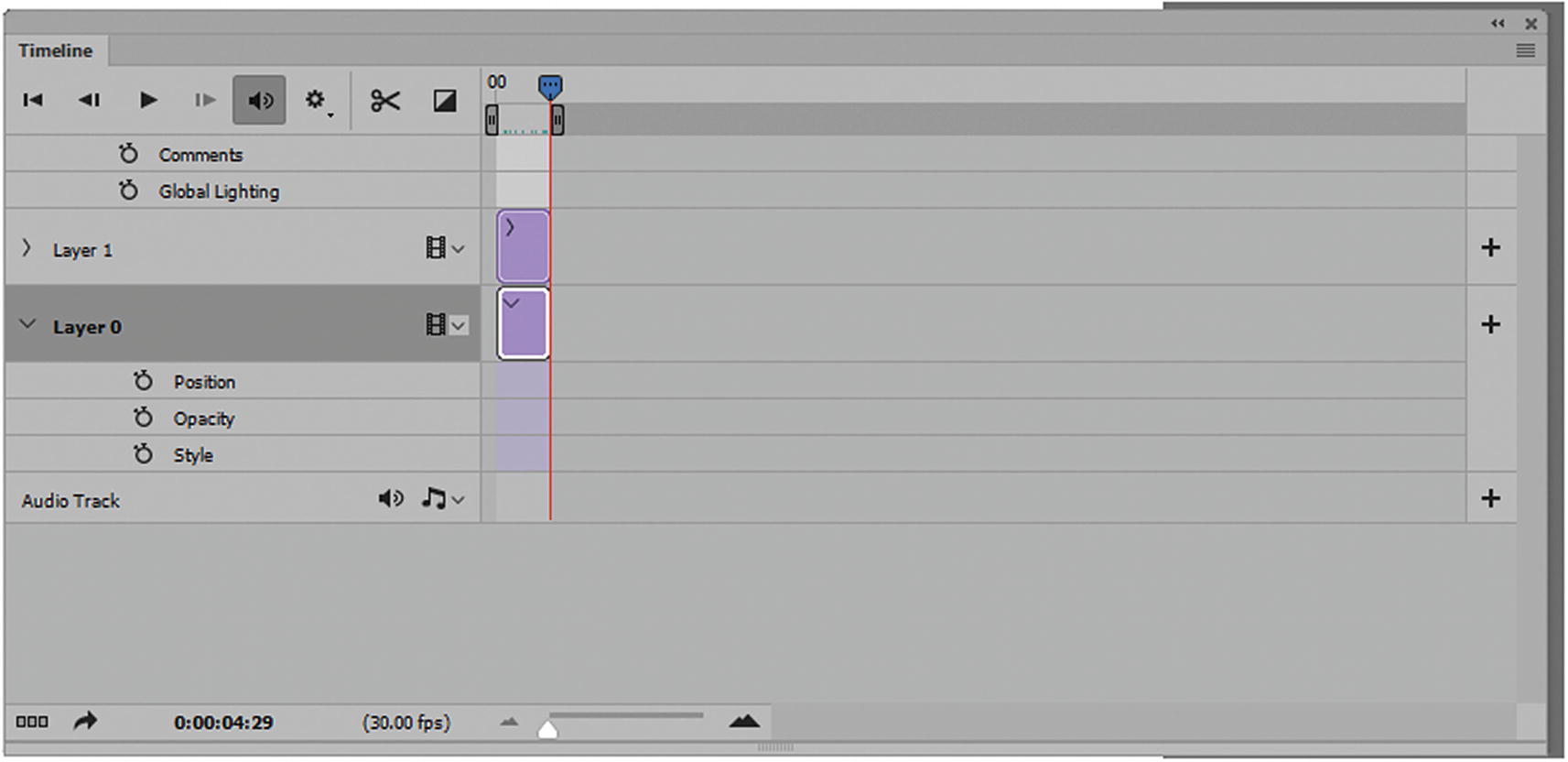Viewport: 1568px width, 762px height.
Task: Add media to the Layer 1 track
Action: click(x=1490, y=247)
